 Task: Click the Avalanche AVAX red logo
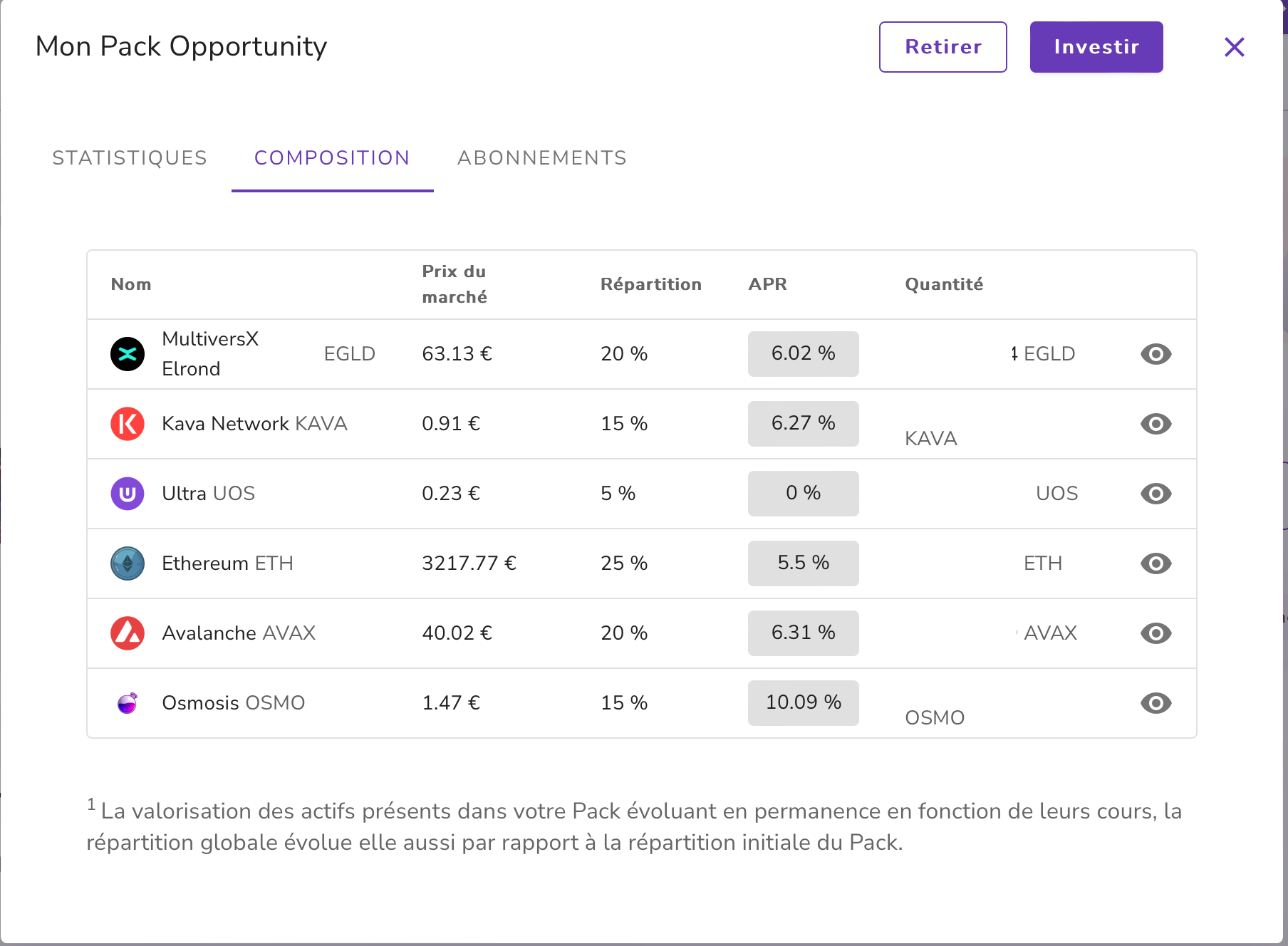[128, 633]
